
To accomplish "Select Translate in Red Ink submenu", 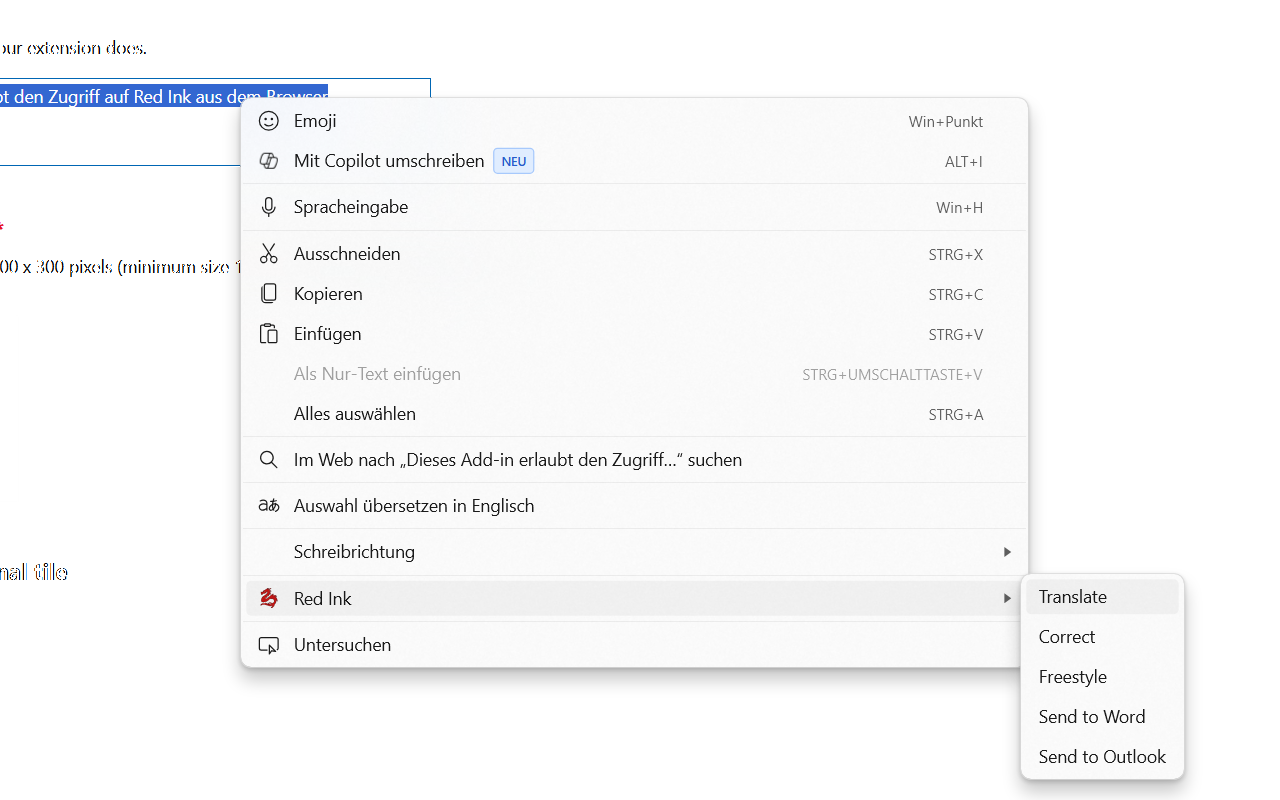I will click(x=1102, y=597).
